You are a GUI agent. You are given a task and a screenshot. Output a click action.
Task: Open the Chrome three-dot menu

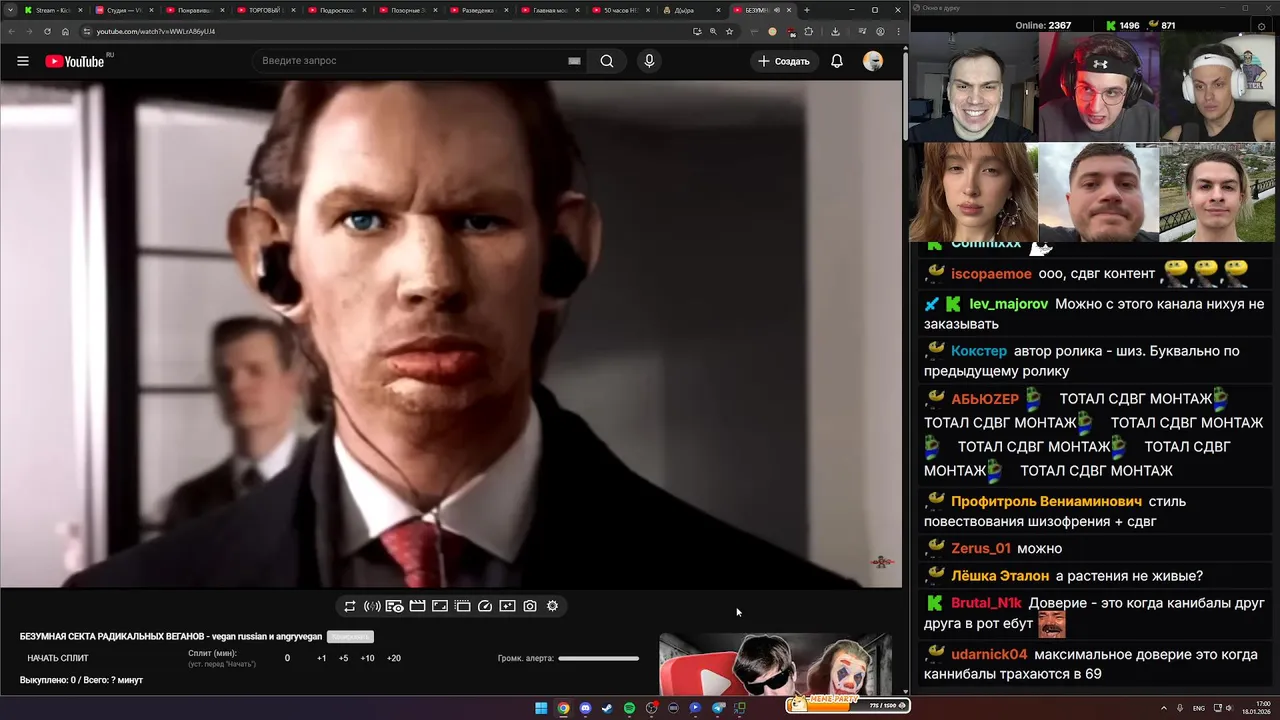click(x=897, y=31)
